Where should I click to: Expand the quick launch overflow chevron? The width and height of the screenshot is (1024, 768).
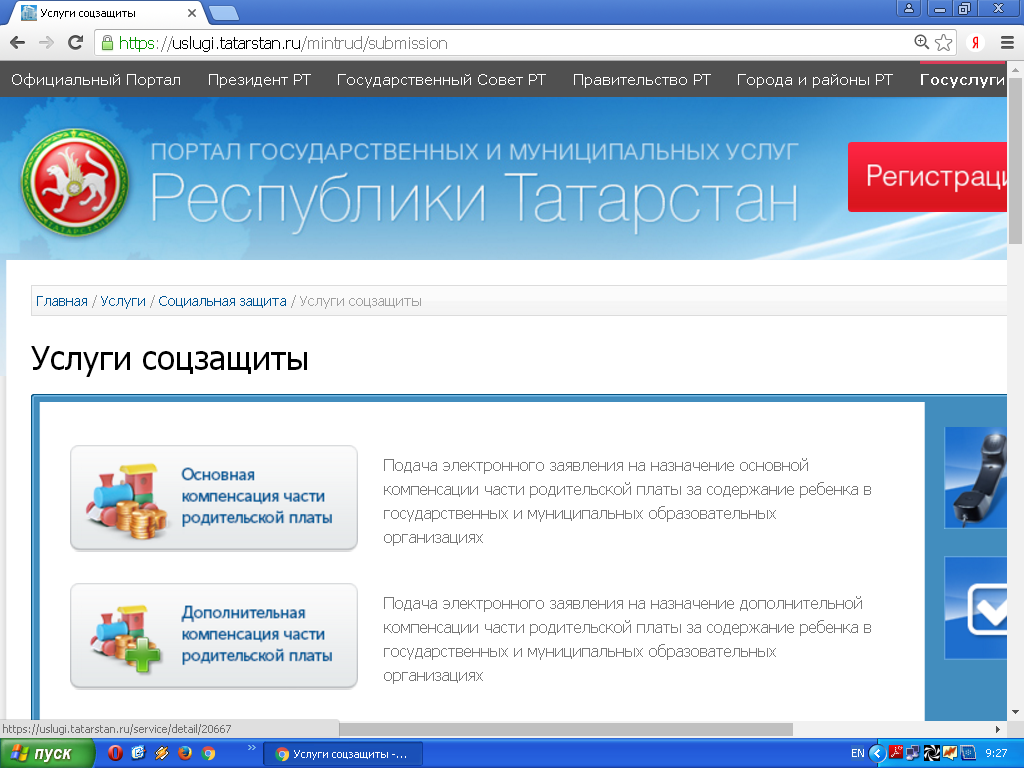coord(251,749)
